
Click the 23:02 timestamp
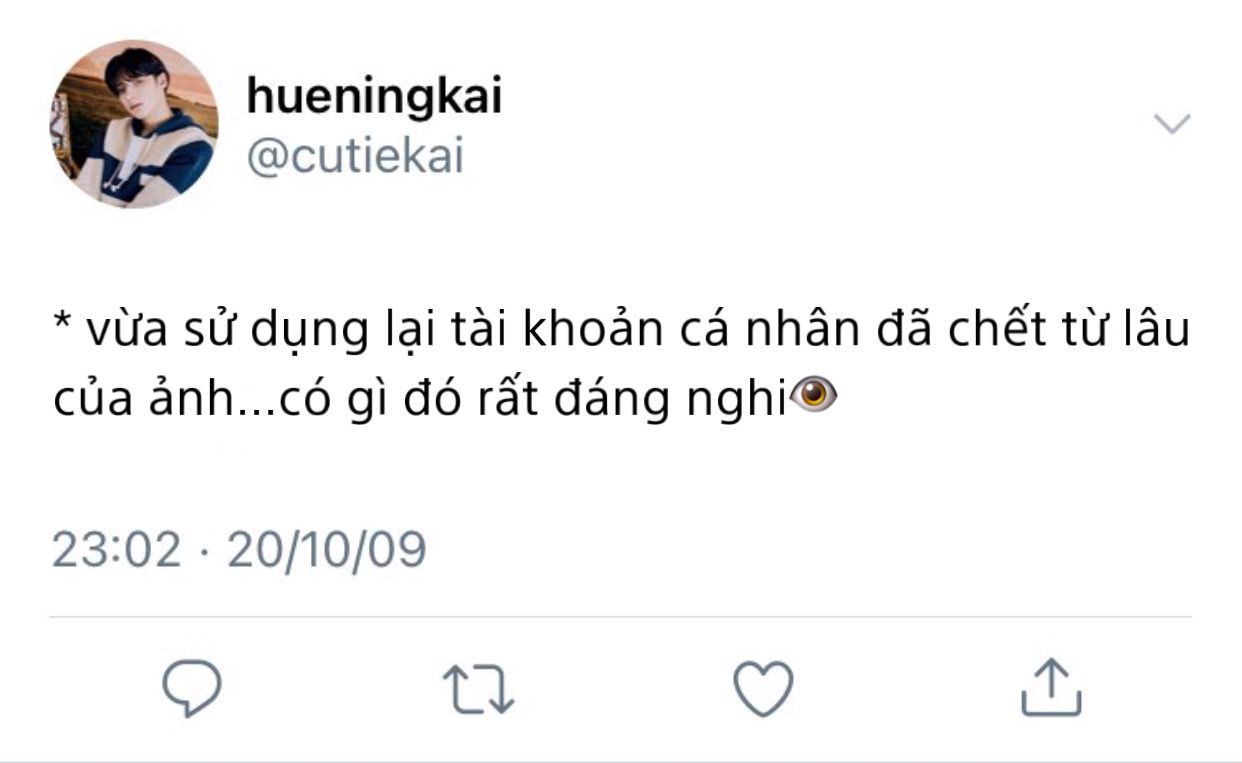pyautogui.click(x=117, y=550)
